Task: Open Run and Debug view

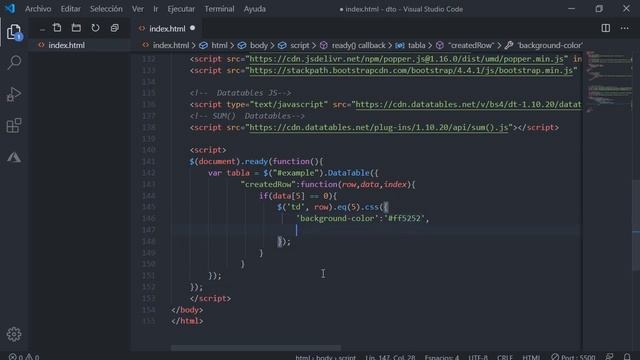Action: (14, 94)
